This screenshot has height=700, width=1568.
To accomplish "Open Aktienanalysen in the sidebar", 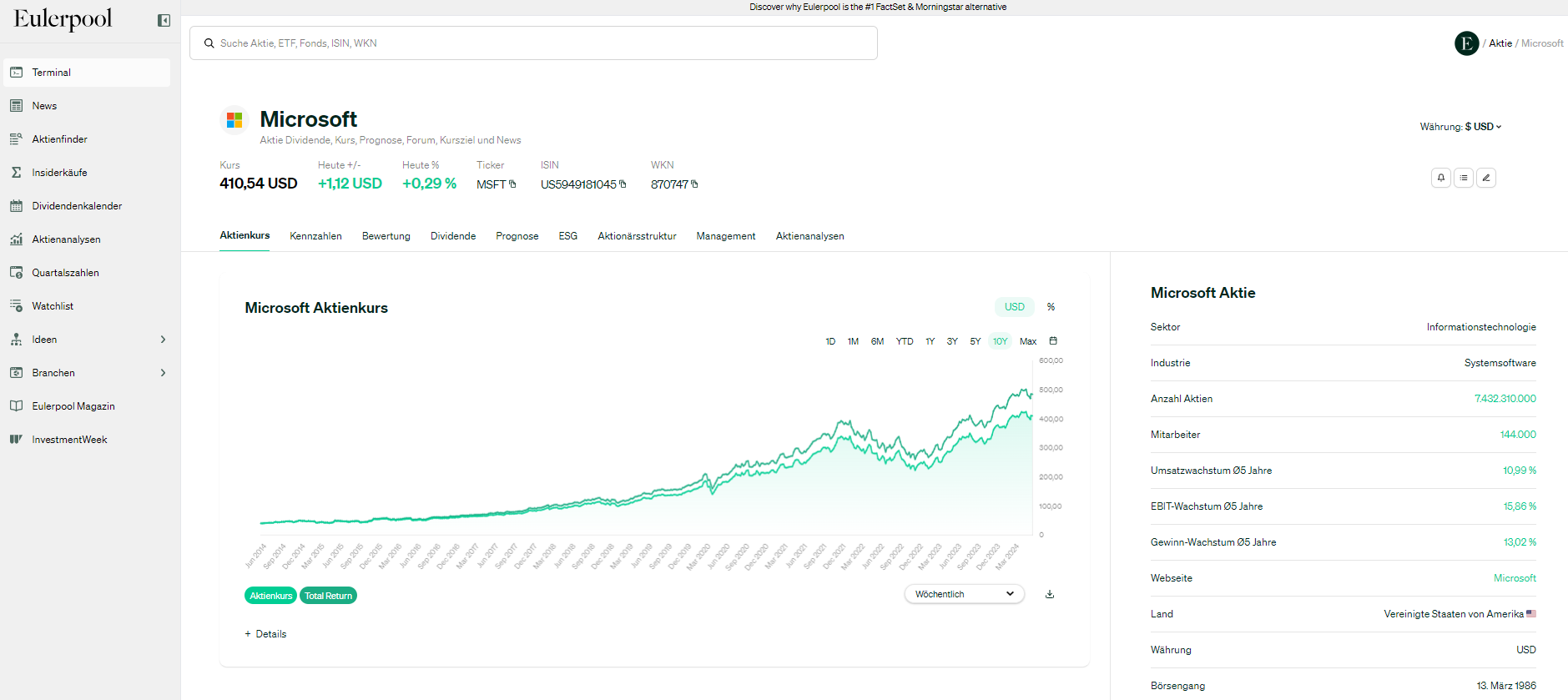I will 87,239.
